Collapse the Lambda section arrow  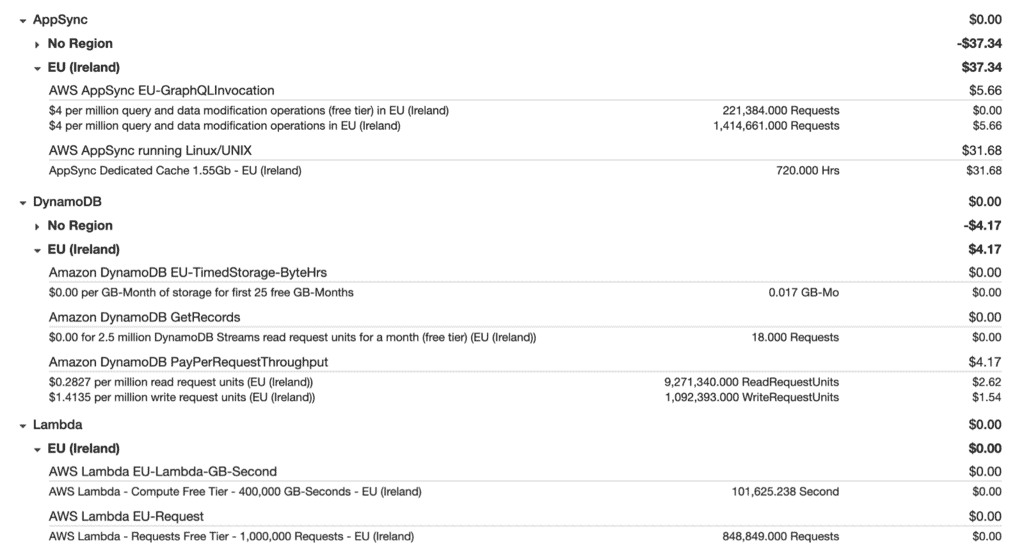[22, 425]
